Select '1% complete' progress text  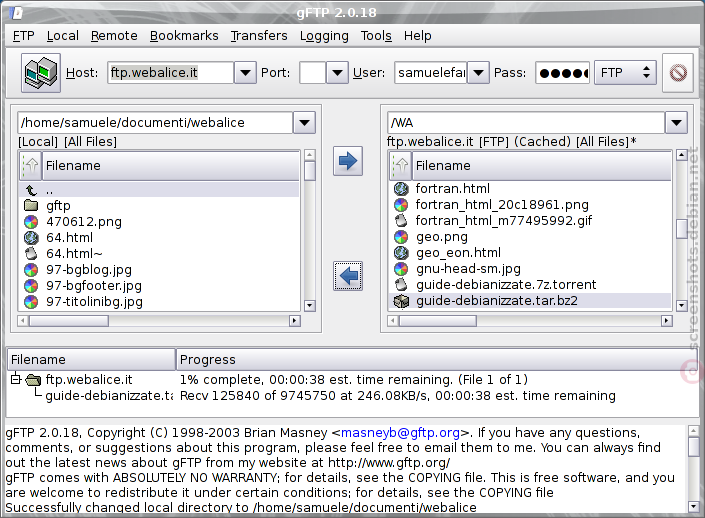click(x=221, y=380)
